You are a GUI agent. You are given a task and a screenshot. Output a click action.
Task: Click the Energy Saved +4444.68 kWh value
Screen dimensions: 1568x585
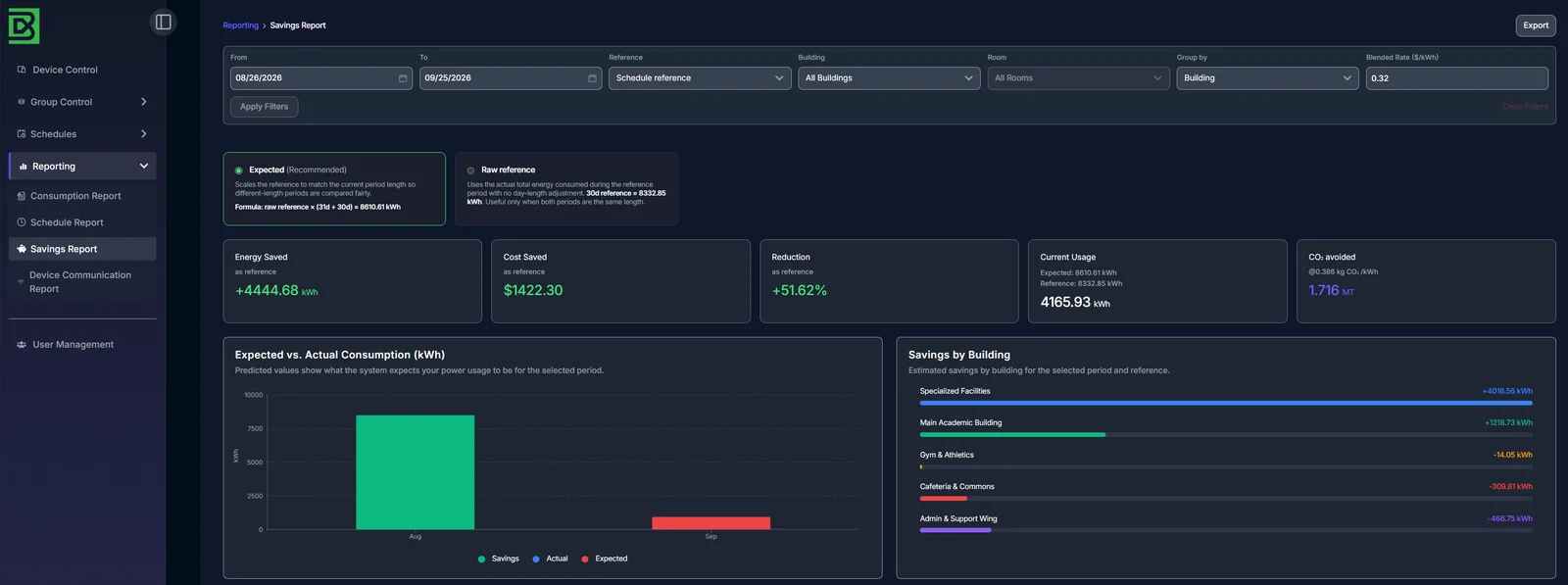pos(276,291)
